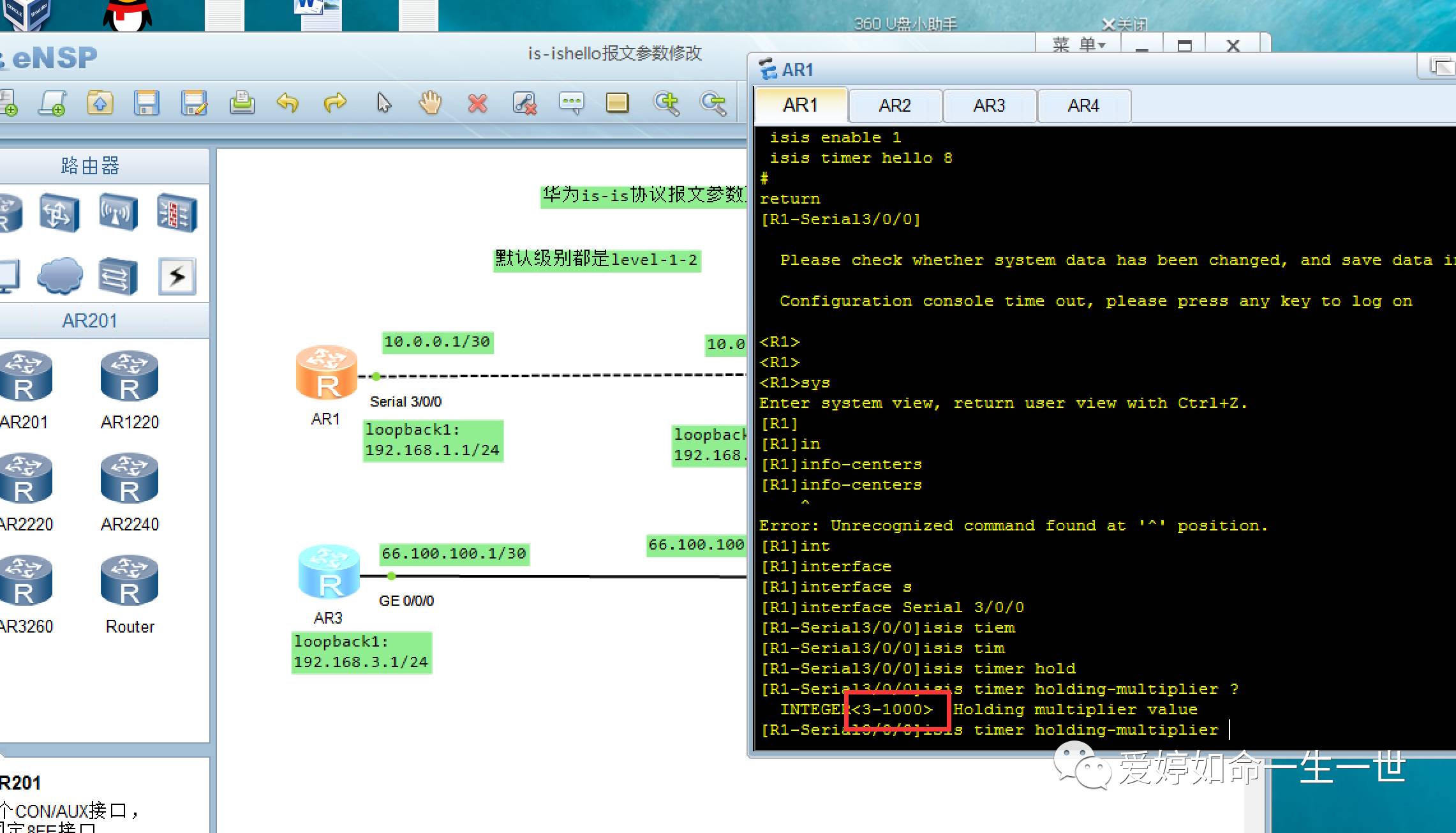Switch to the AR3 terminal tab
This screenshot has width=1456, height=833.
(x=989, y=105)
